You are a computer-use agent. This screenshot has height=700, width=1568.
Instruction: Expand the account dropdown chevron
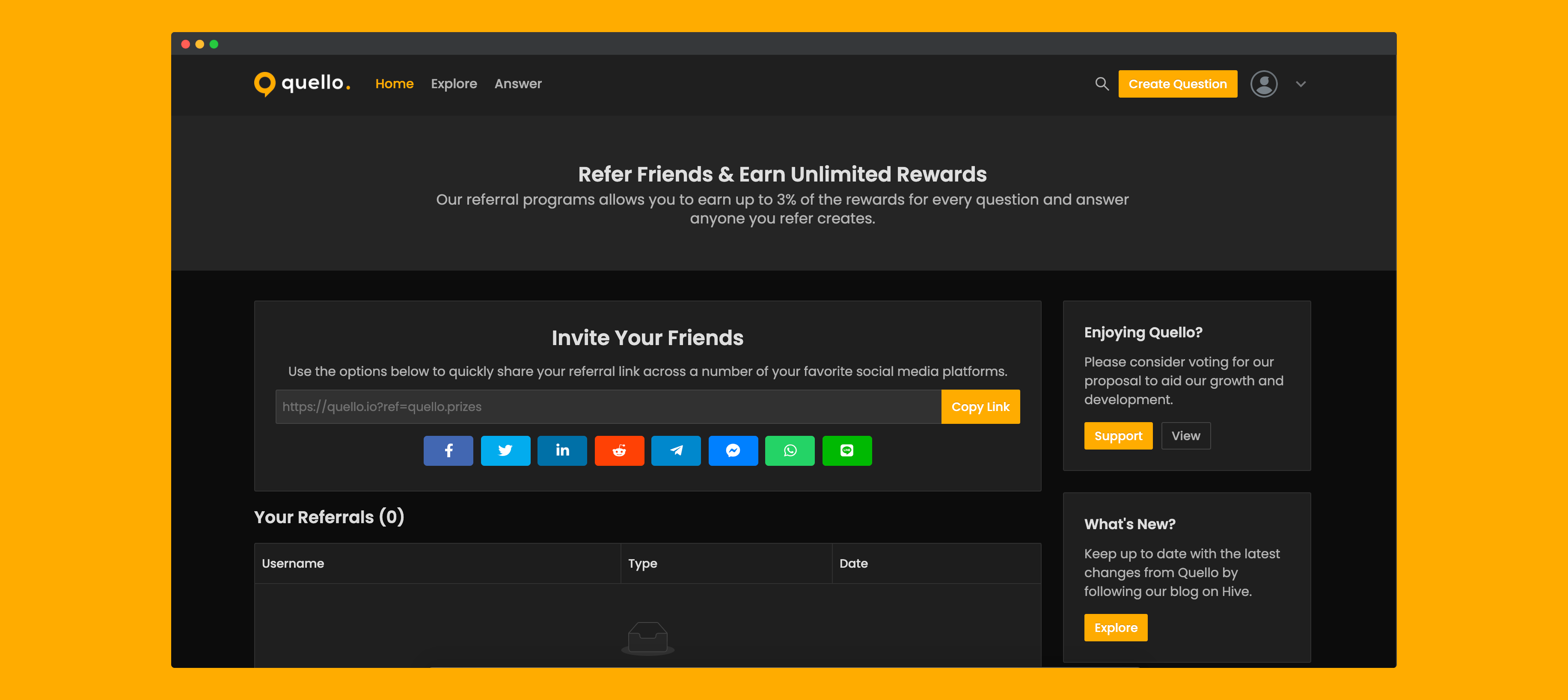click(1301, 84)
